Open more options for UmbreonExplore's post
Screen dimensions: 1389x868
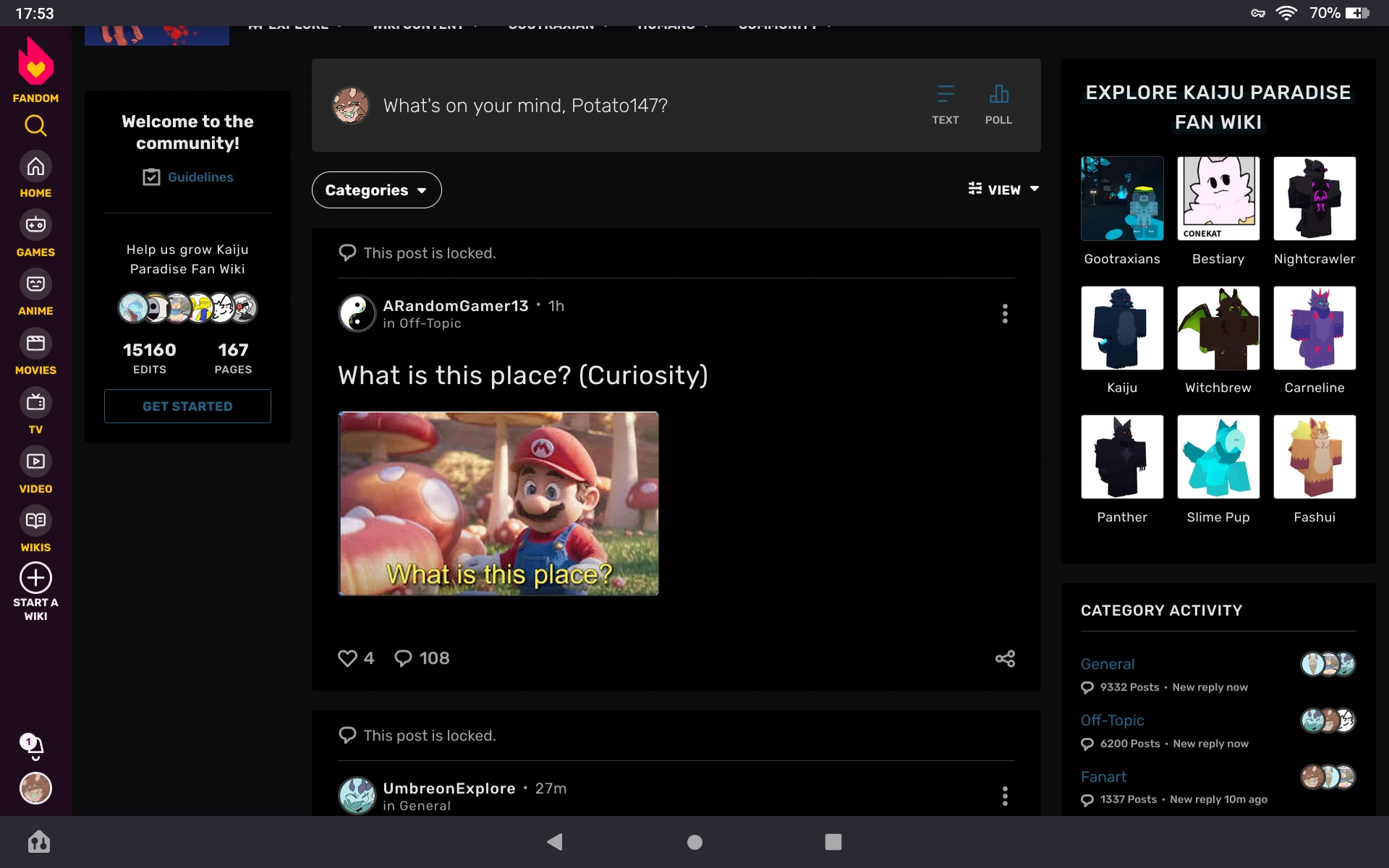pos(1005,796)
